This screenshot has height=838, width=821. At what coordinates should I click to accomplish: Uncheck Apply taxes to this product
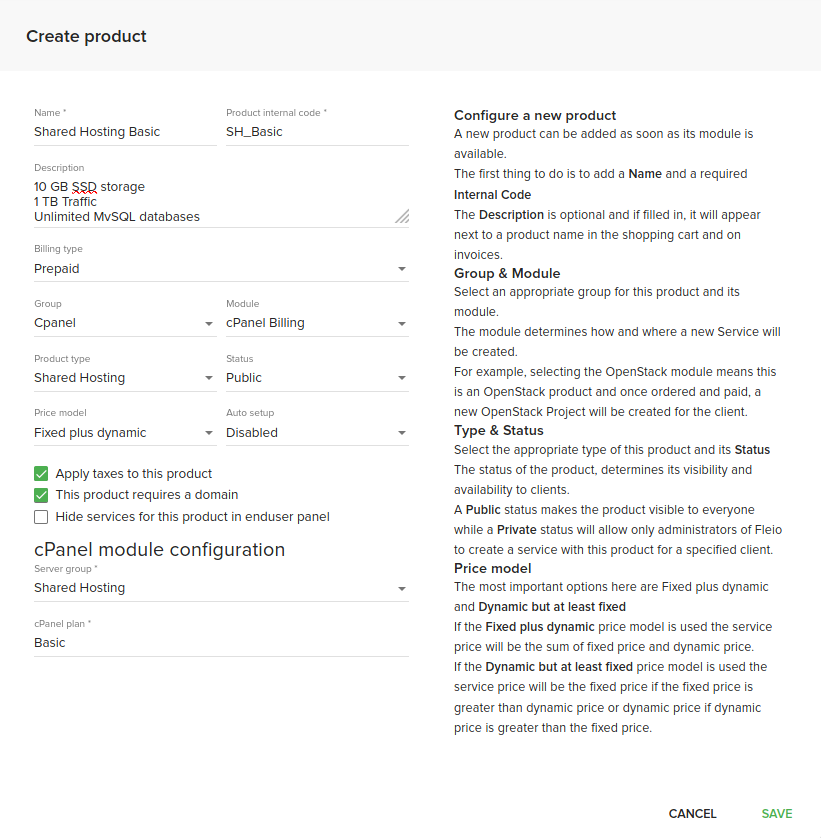[41, 474]
